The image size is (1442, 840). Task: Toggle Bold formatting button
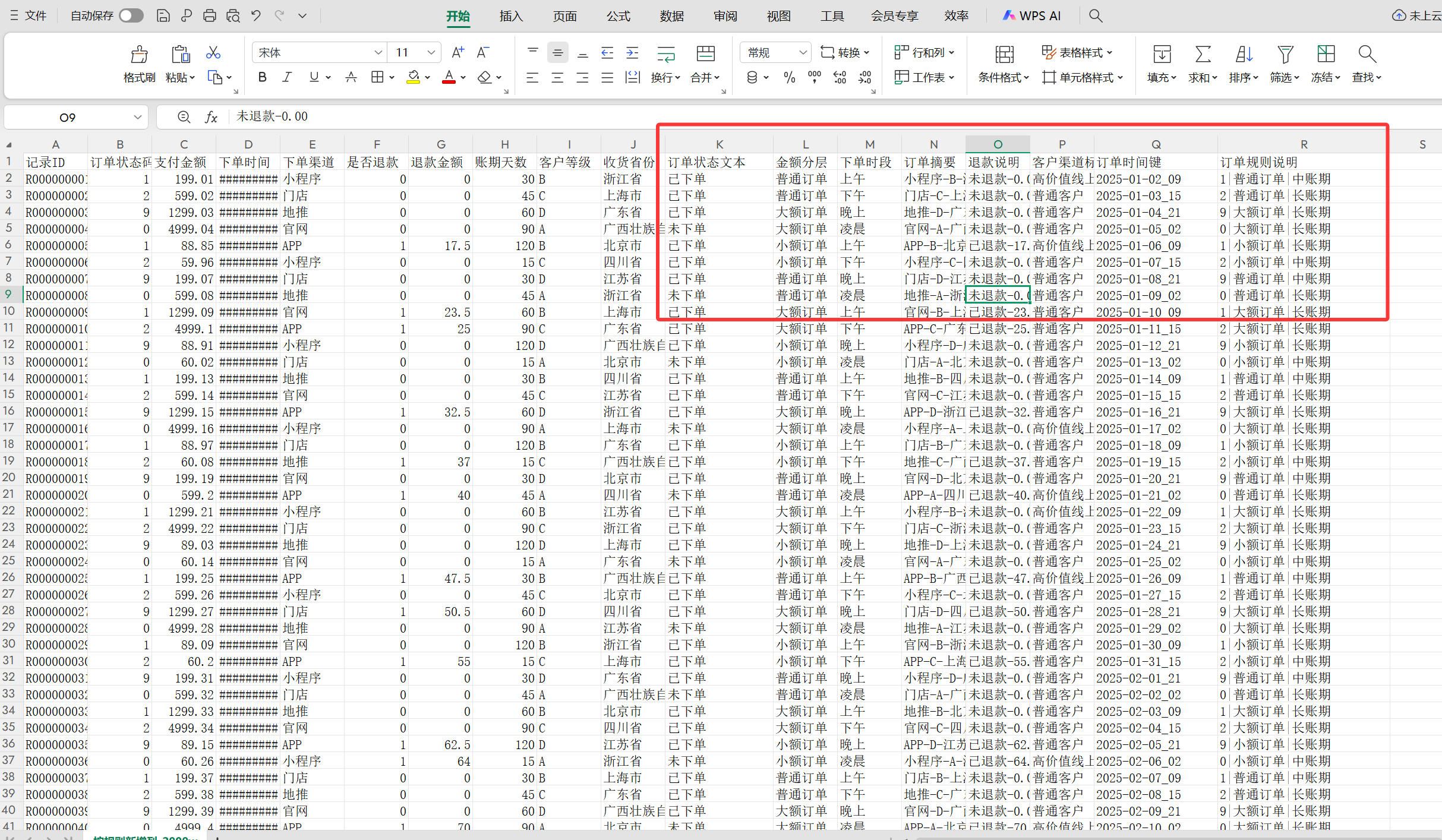262,77
